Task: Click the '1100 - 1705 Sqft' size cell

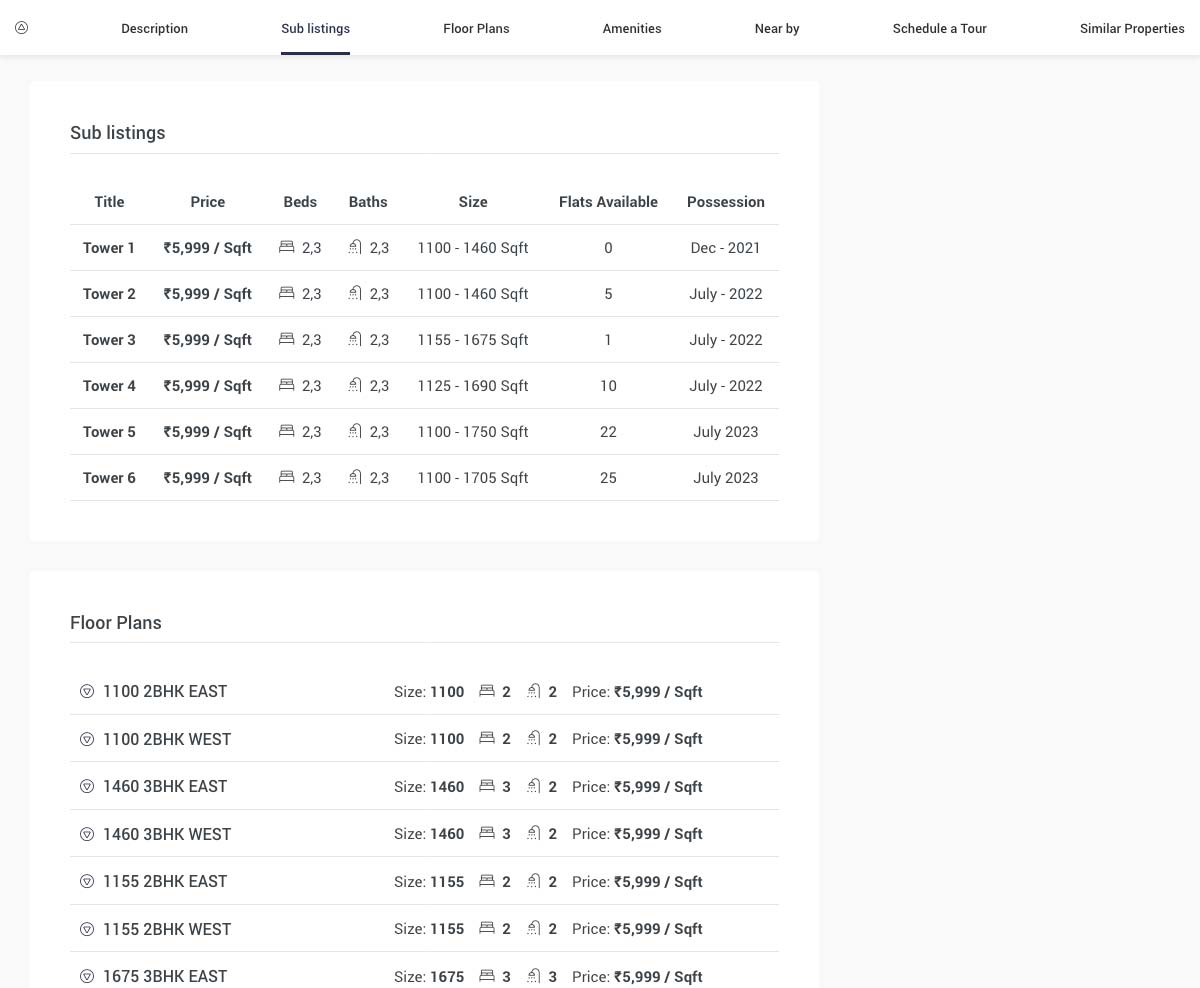Action: (473, 478)
